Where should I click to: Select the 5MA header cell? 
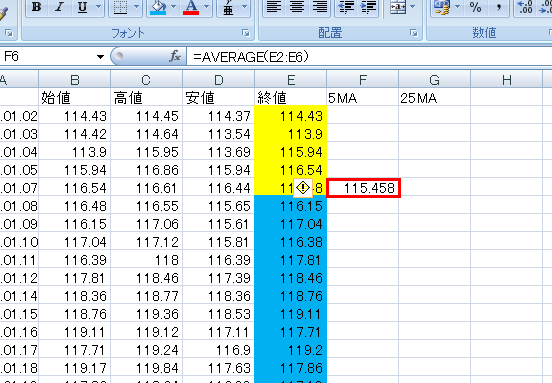click(x=363, y=97)
